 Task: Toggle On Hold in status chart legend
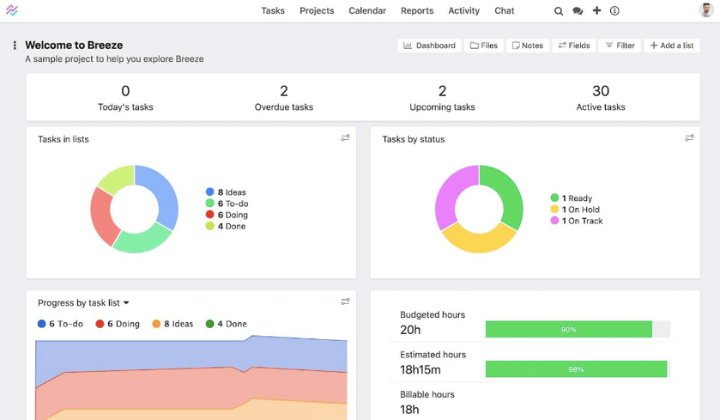click(x=576, y=209)
